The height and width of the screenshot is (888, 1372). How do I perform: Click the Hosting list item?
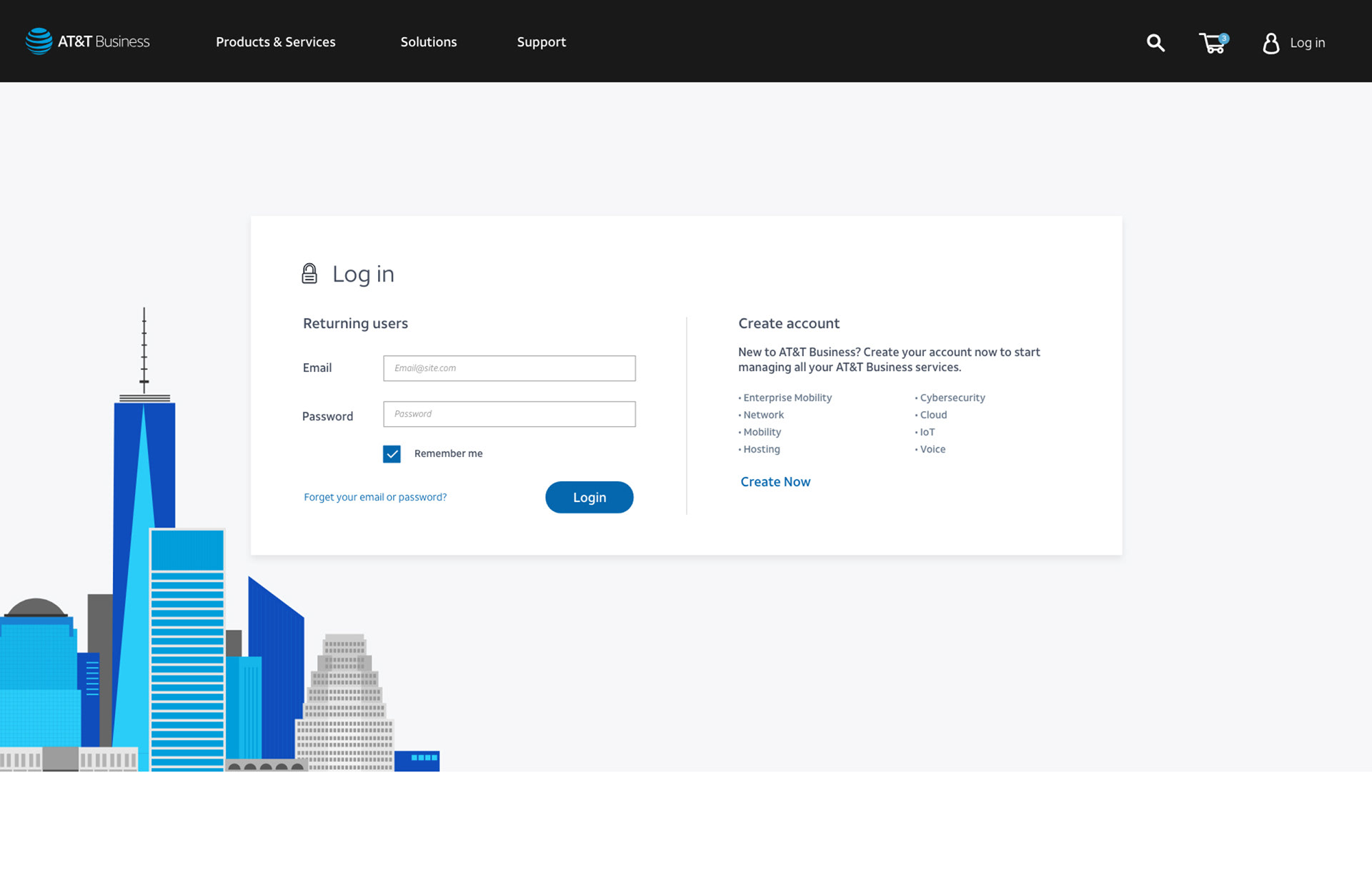point(762,449)
